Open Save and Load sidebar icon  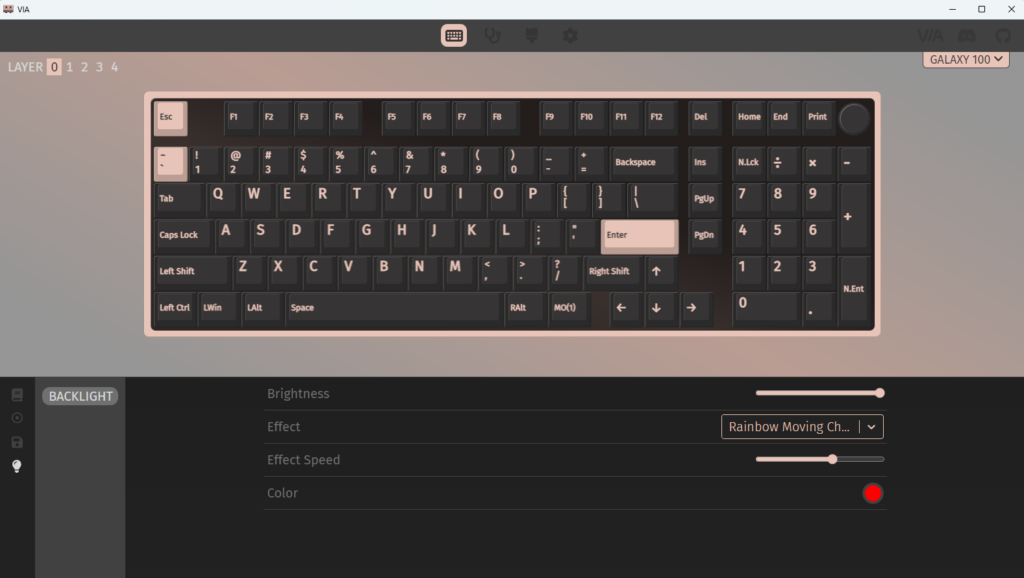(17, 442)
